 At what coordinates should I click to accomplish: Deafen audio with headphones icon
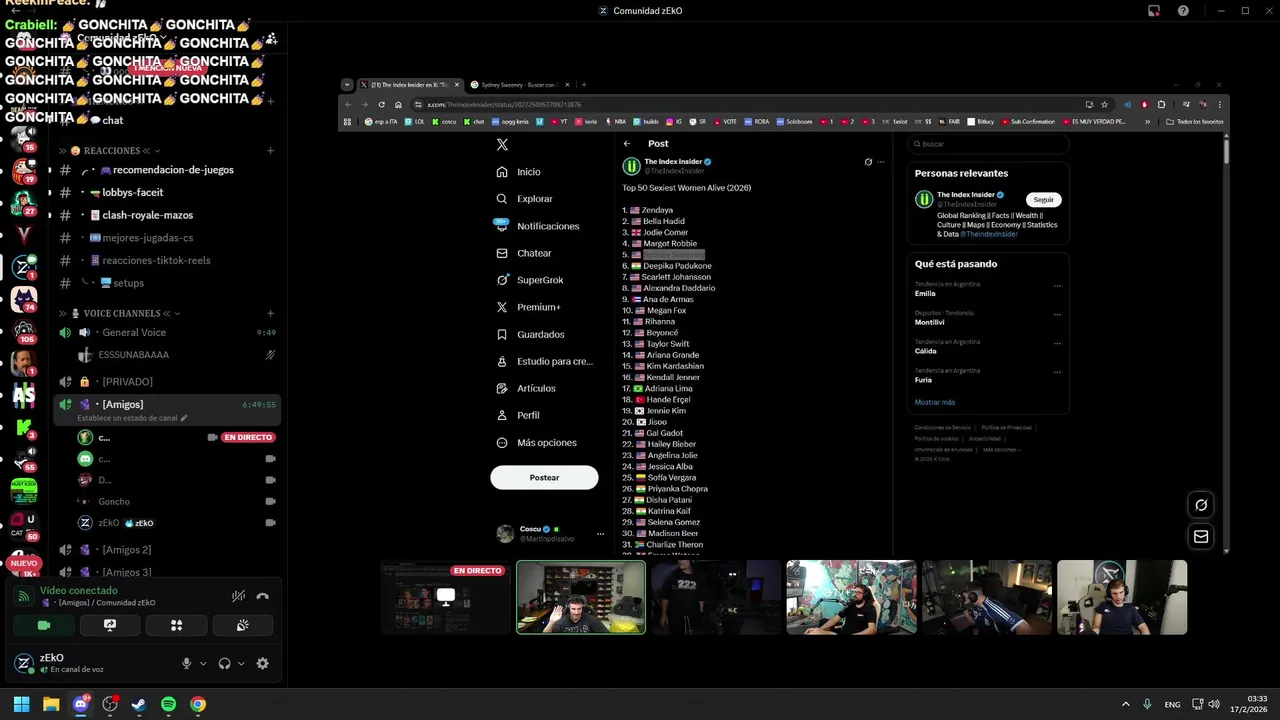pos(225,663)
